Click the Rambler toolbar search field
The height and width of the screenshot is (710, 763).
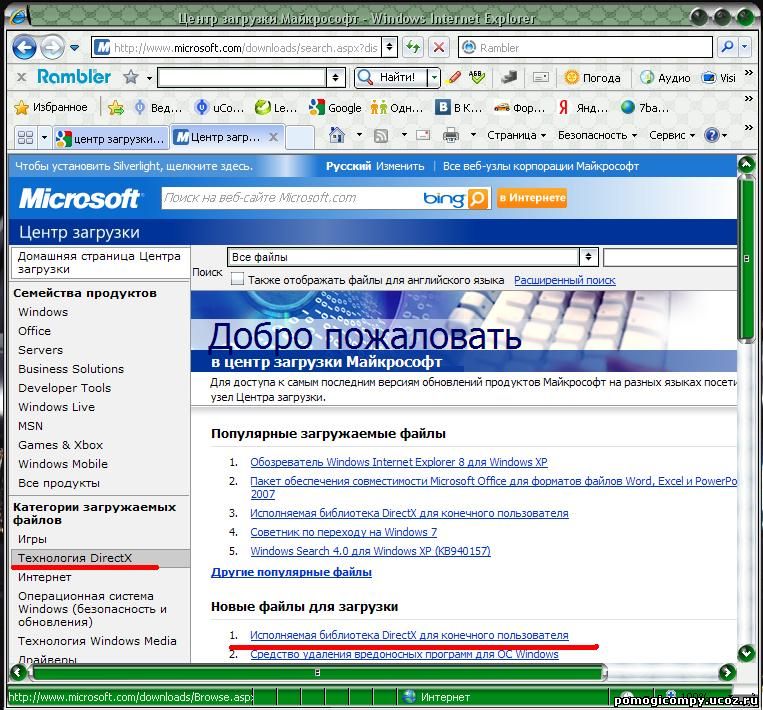(242, 77)
